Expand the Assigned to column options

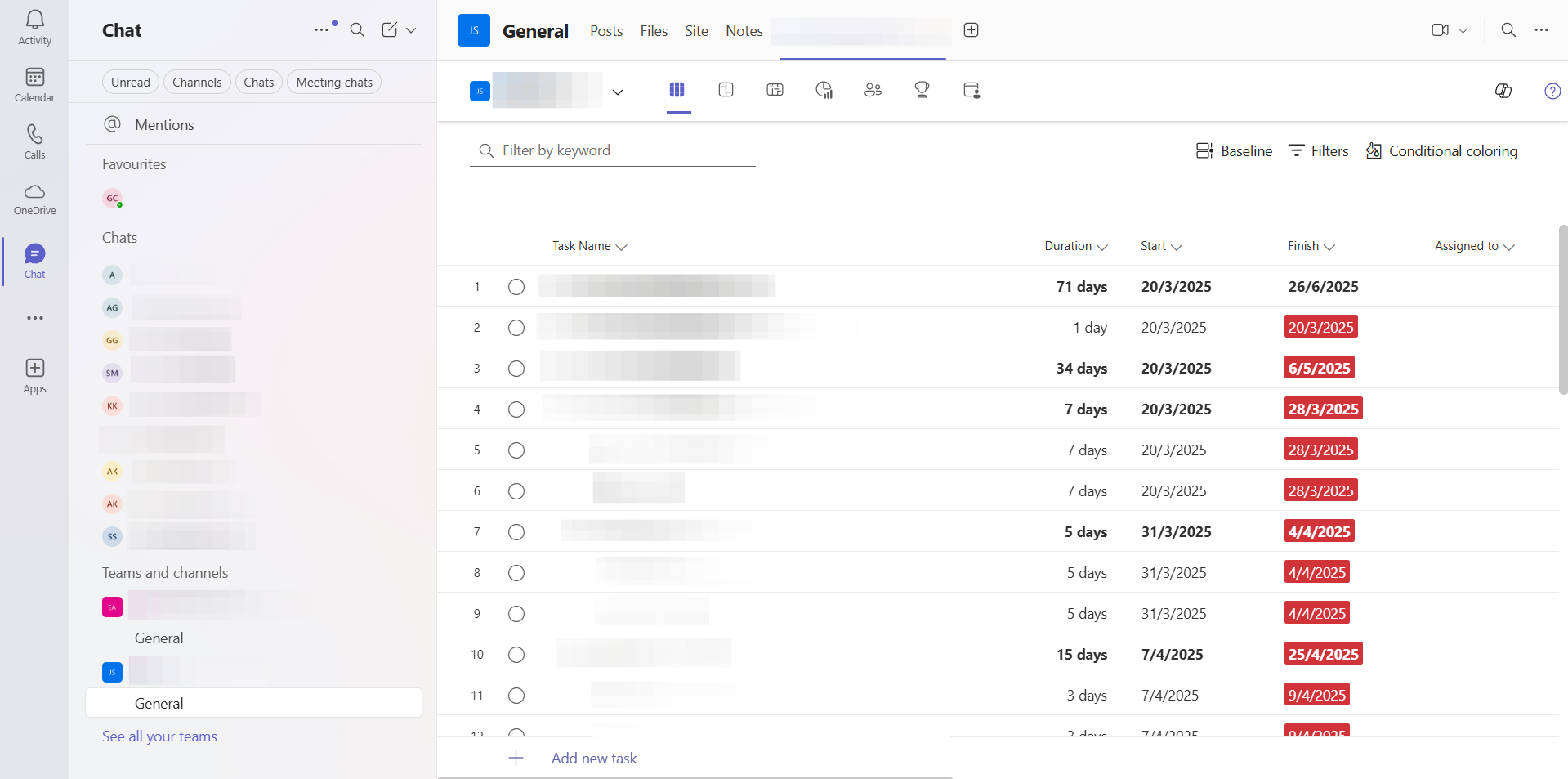click(1509, 246)
